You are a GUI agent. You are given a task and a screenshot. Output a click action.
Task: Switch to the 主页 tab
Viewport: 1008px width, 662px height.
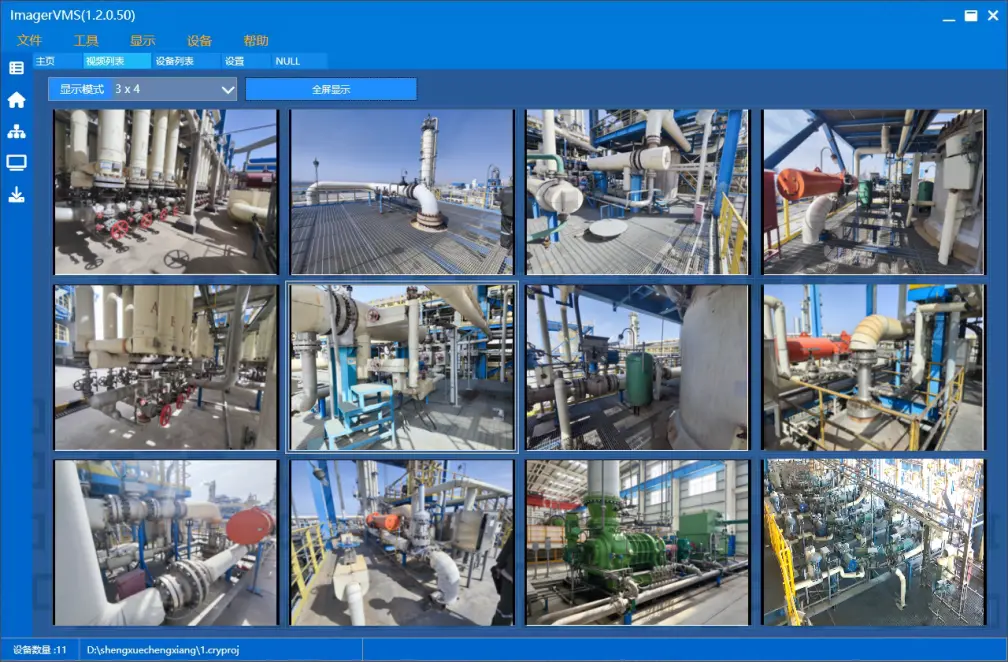pos(45,61)
